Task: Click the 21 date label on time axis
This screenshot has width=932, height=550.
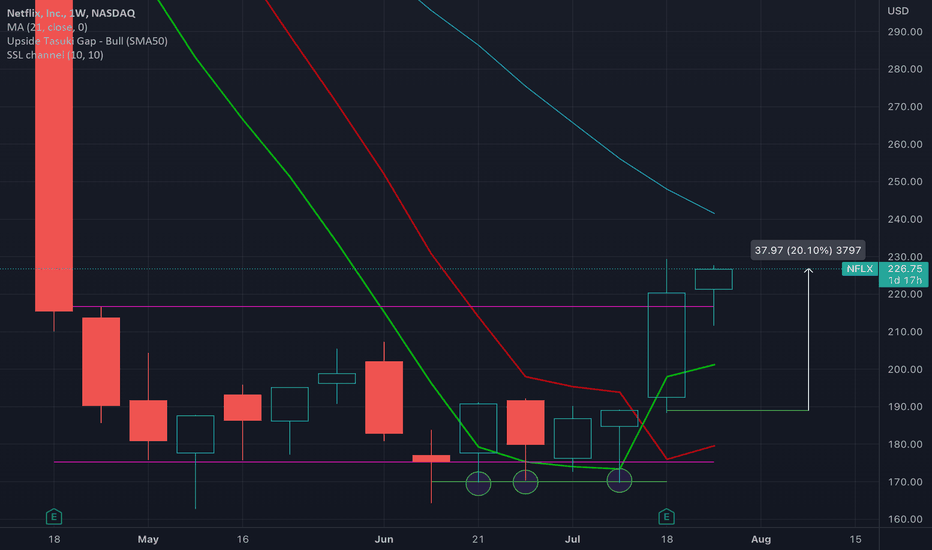Action: (x=478, y=539)
